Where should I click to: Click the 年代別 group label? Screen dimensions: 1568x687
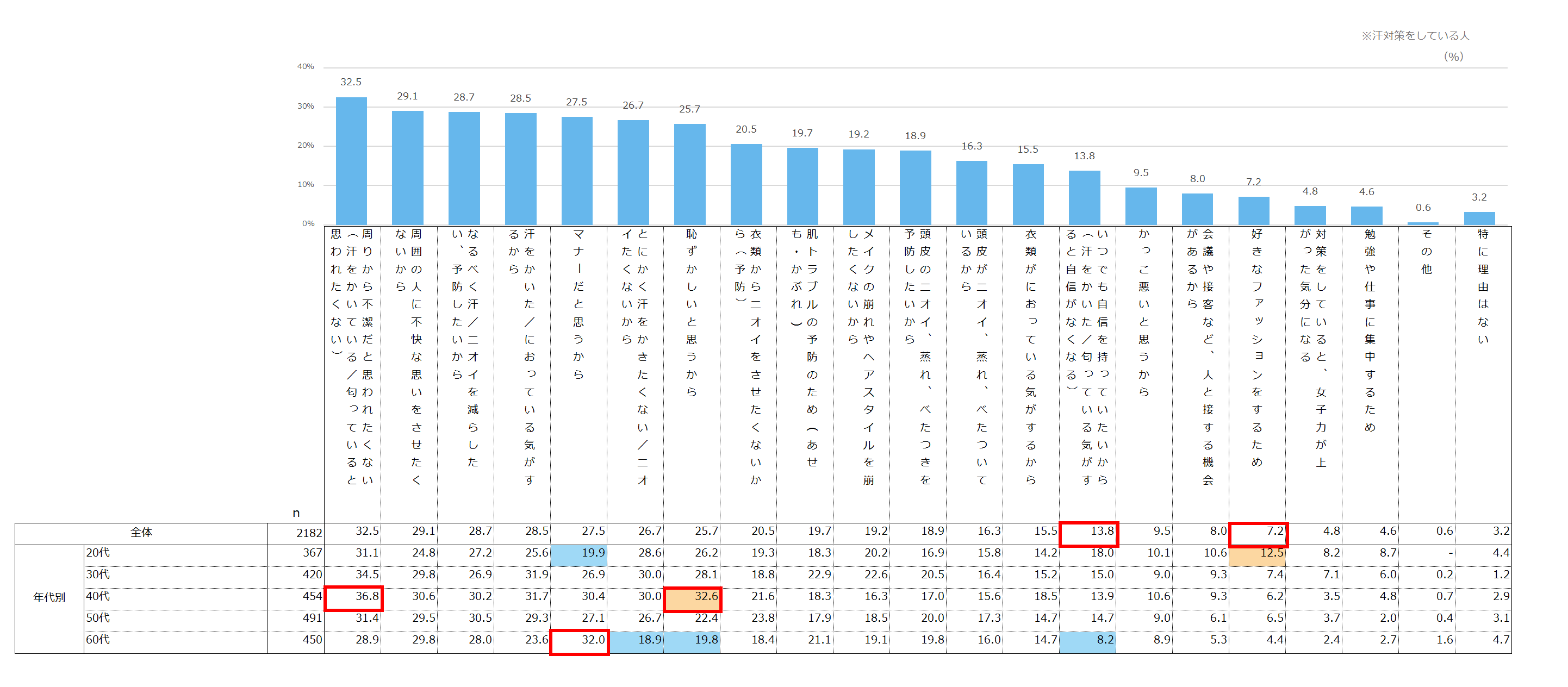click(x=49, y=597)
